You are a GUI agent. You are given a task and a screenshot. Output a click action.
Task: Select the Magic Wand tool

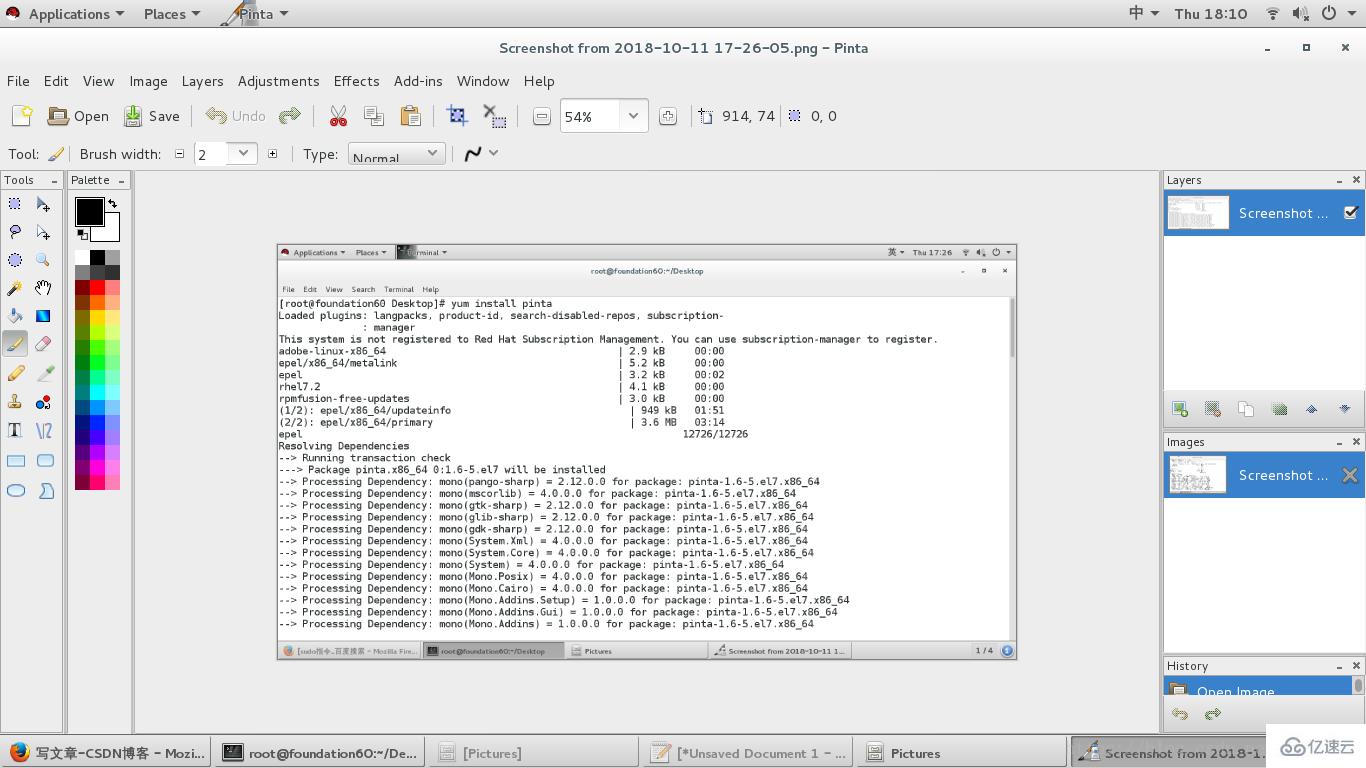pos(15,288)
